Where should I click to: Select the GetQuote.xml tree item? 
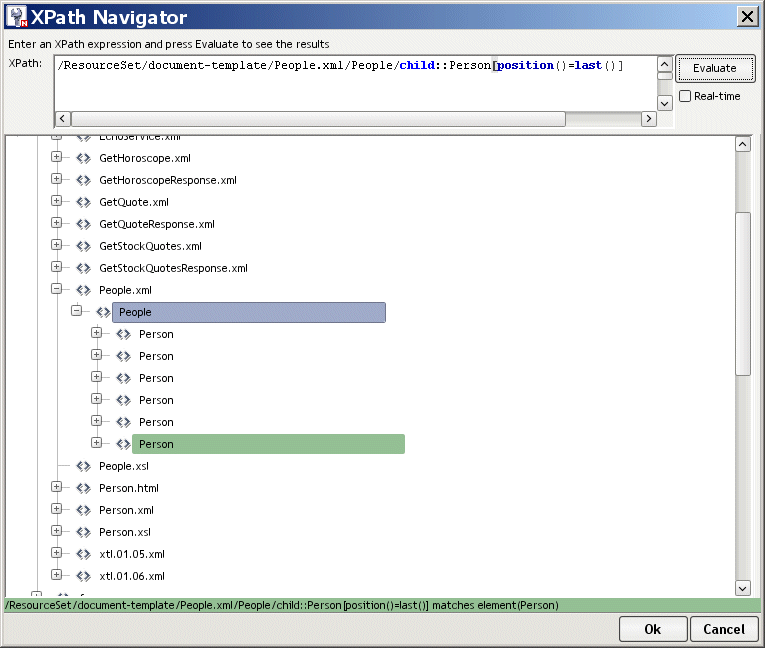[134, 202]
